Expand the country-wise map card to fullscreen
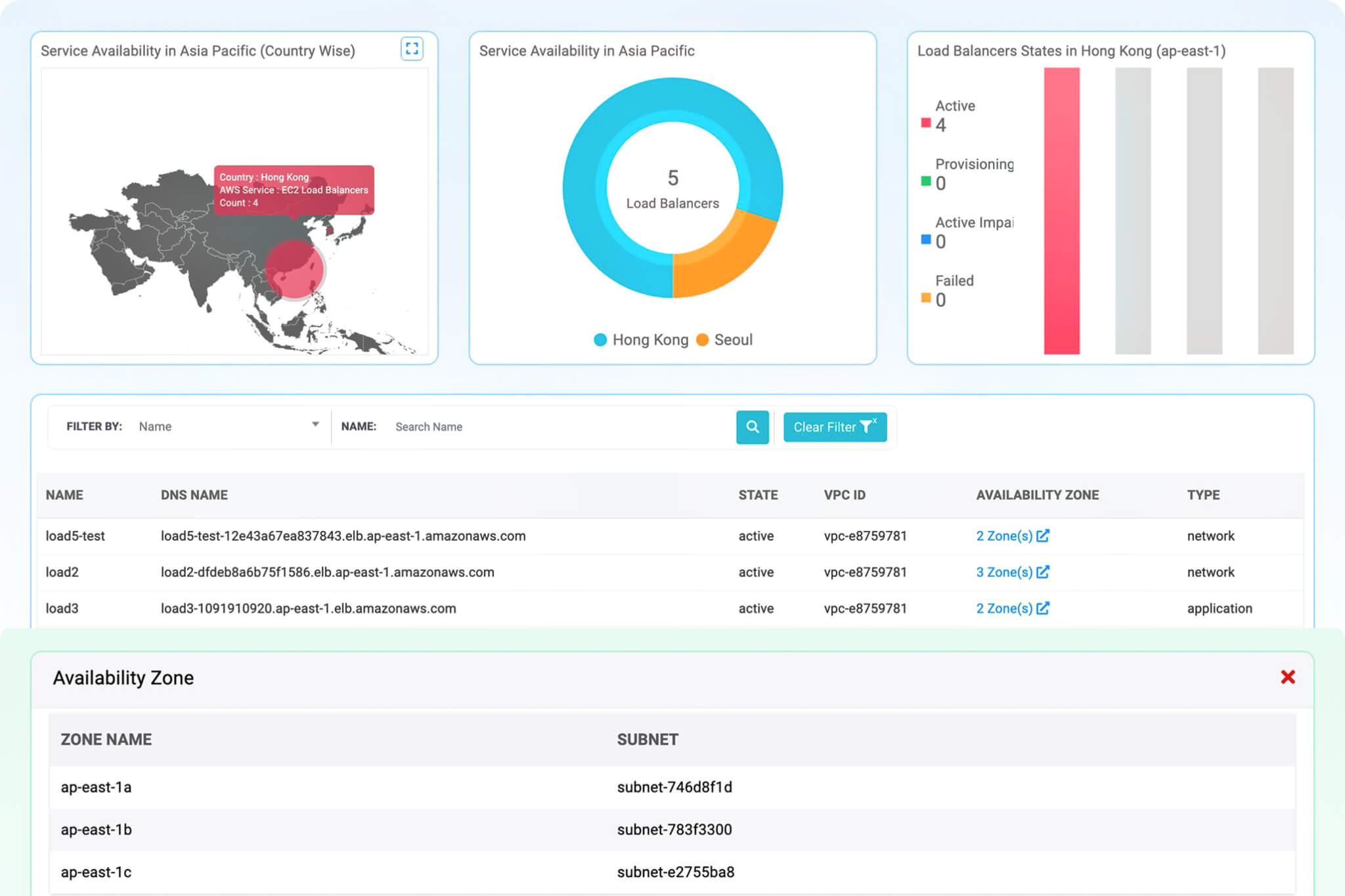The height and width of the screenshot is (896, 1345). 412,49
